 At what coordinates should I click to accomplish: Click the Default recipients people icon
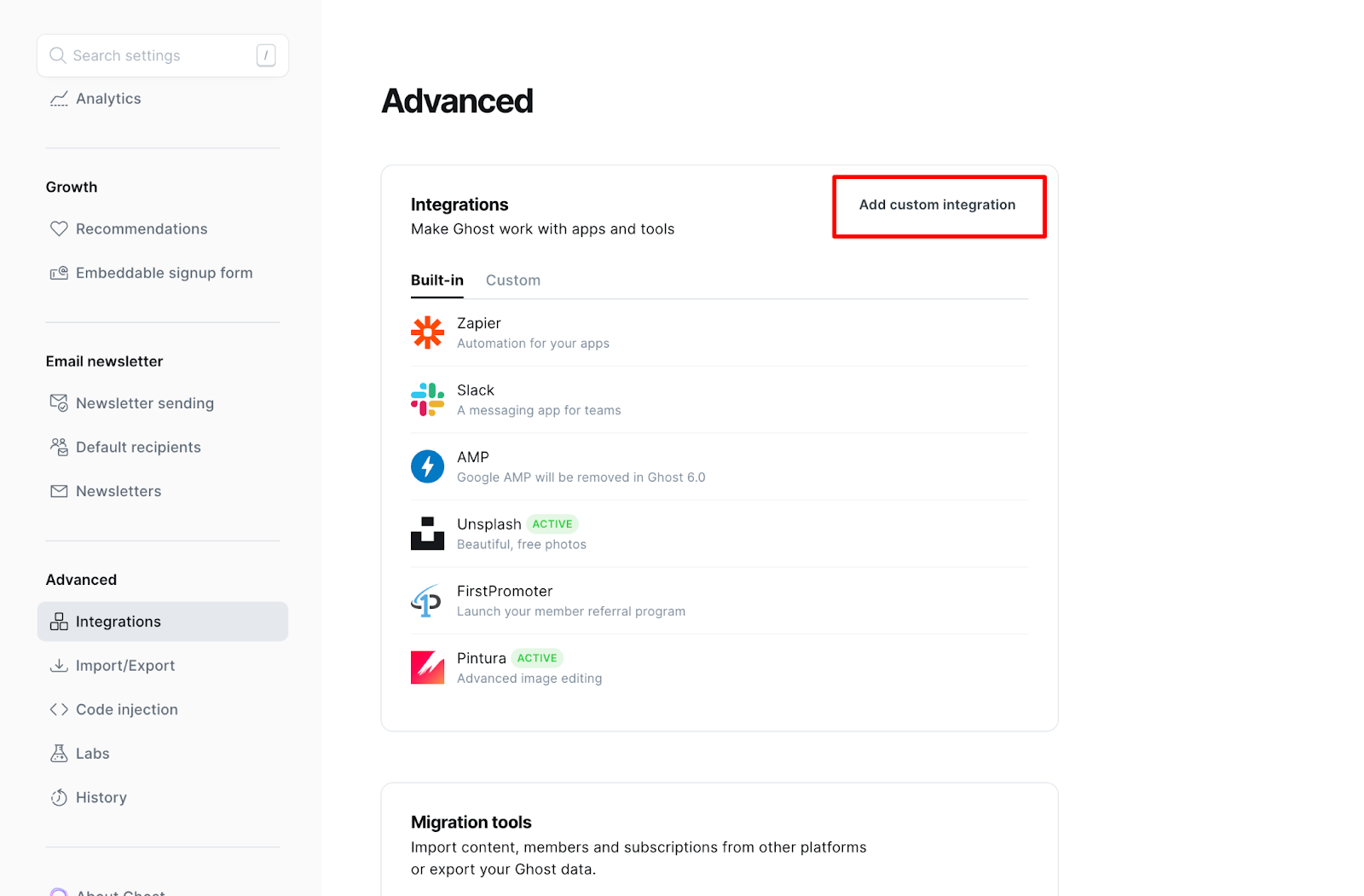[59, 447]
